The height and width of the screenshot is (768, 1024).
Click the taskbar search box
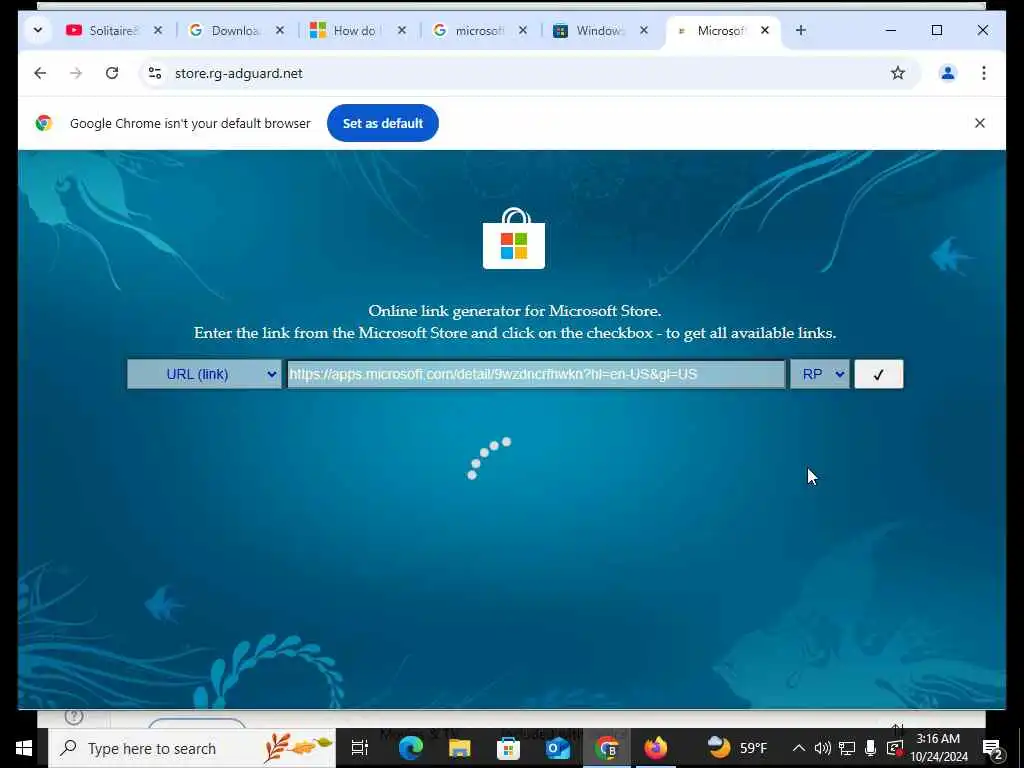coord(192,748)
